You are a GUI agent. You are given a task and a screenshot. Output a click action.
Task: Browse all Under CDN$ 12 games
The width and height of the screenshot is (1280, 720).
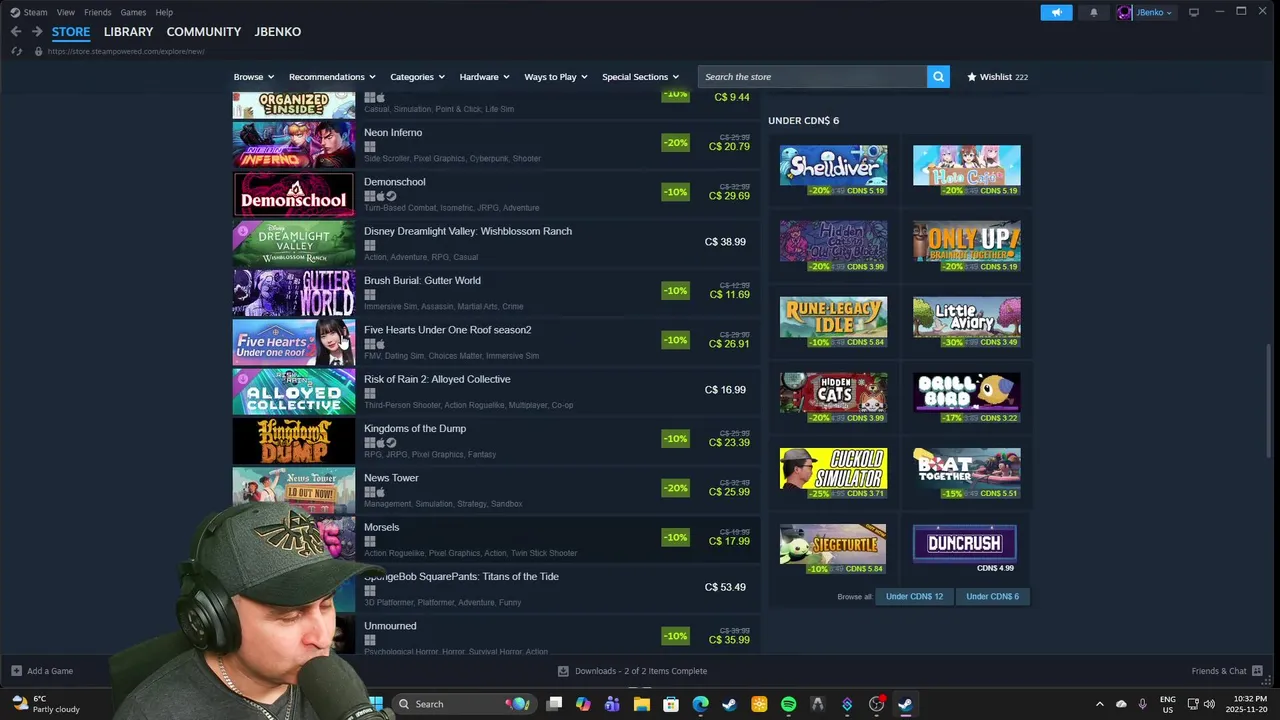914,597
